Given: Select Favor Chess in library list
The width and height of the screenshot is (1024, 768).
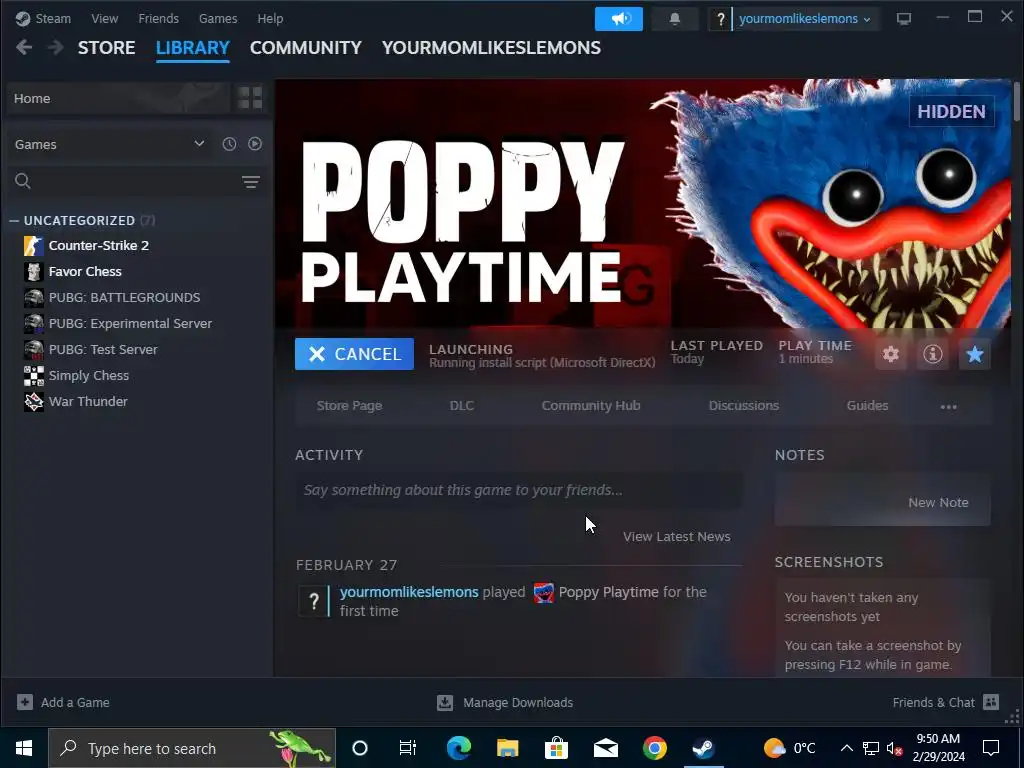Looking at the screenshot, I should click(x=85, y=272).
